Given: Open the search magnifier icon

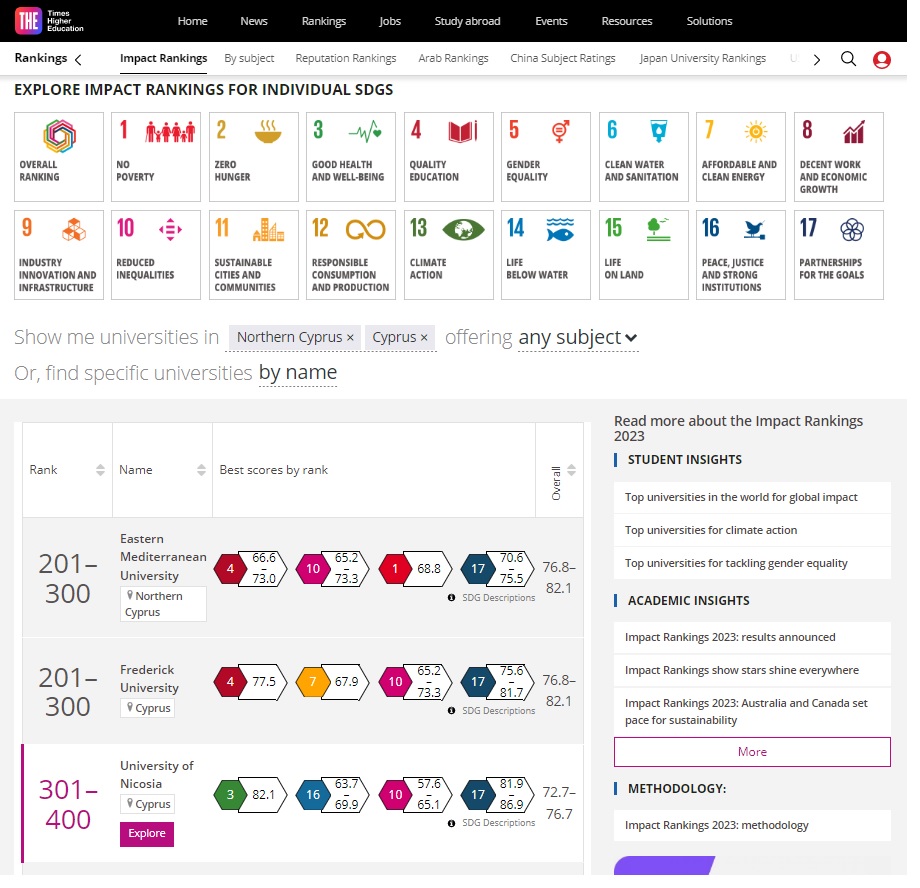Looking at the screenshot, I should click(x=848, y=59).
